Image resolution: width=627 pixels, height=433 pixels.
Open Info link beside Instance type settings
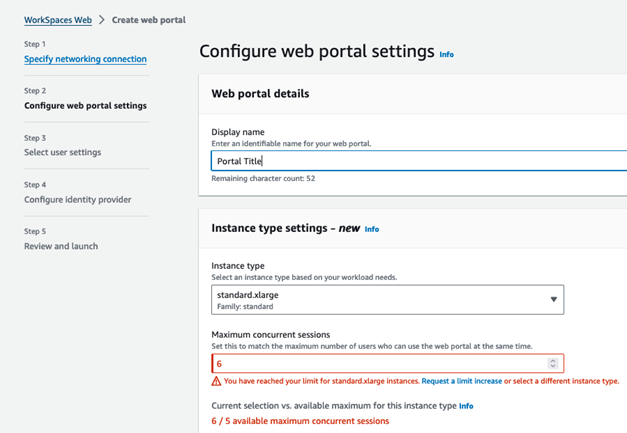371,229
